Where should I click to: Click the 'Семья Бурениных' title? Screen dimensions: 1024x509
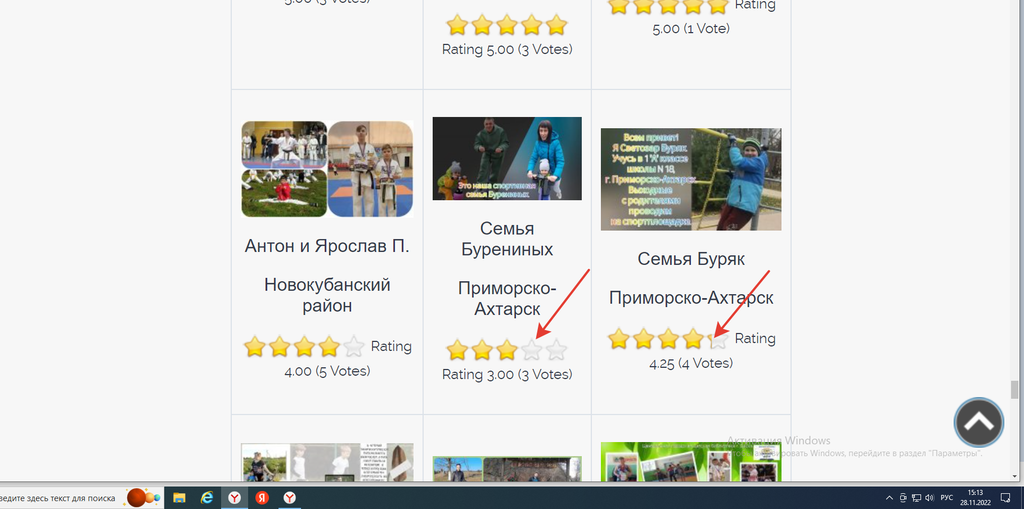click(507, 239)
